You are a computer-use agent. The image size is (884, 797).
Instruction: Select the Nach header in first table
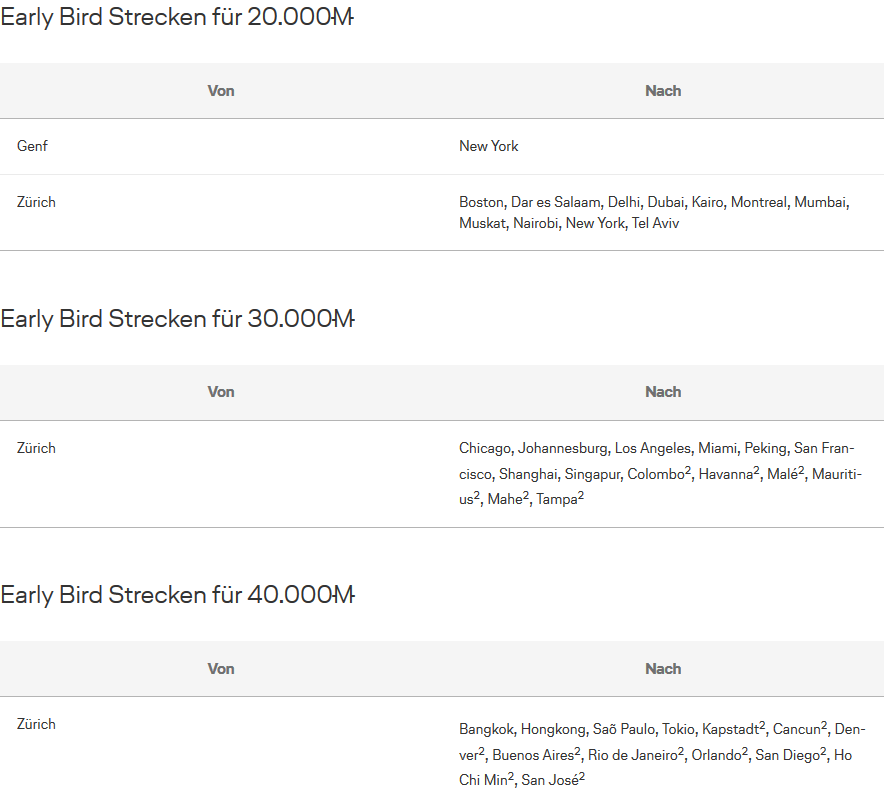[x=663, y=91]
